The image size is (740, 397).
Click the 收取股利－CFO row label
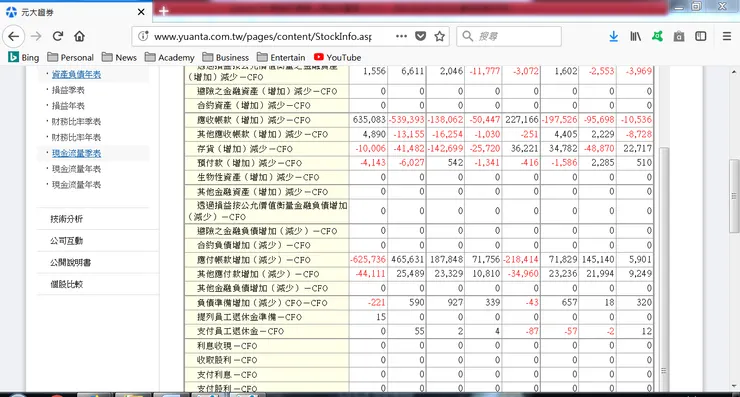(227, 360)
